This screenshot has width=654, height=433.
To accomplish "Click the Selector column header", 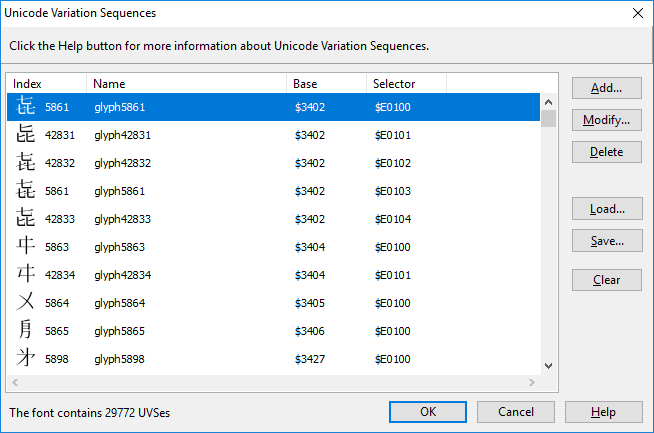I will (406, 84).
